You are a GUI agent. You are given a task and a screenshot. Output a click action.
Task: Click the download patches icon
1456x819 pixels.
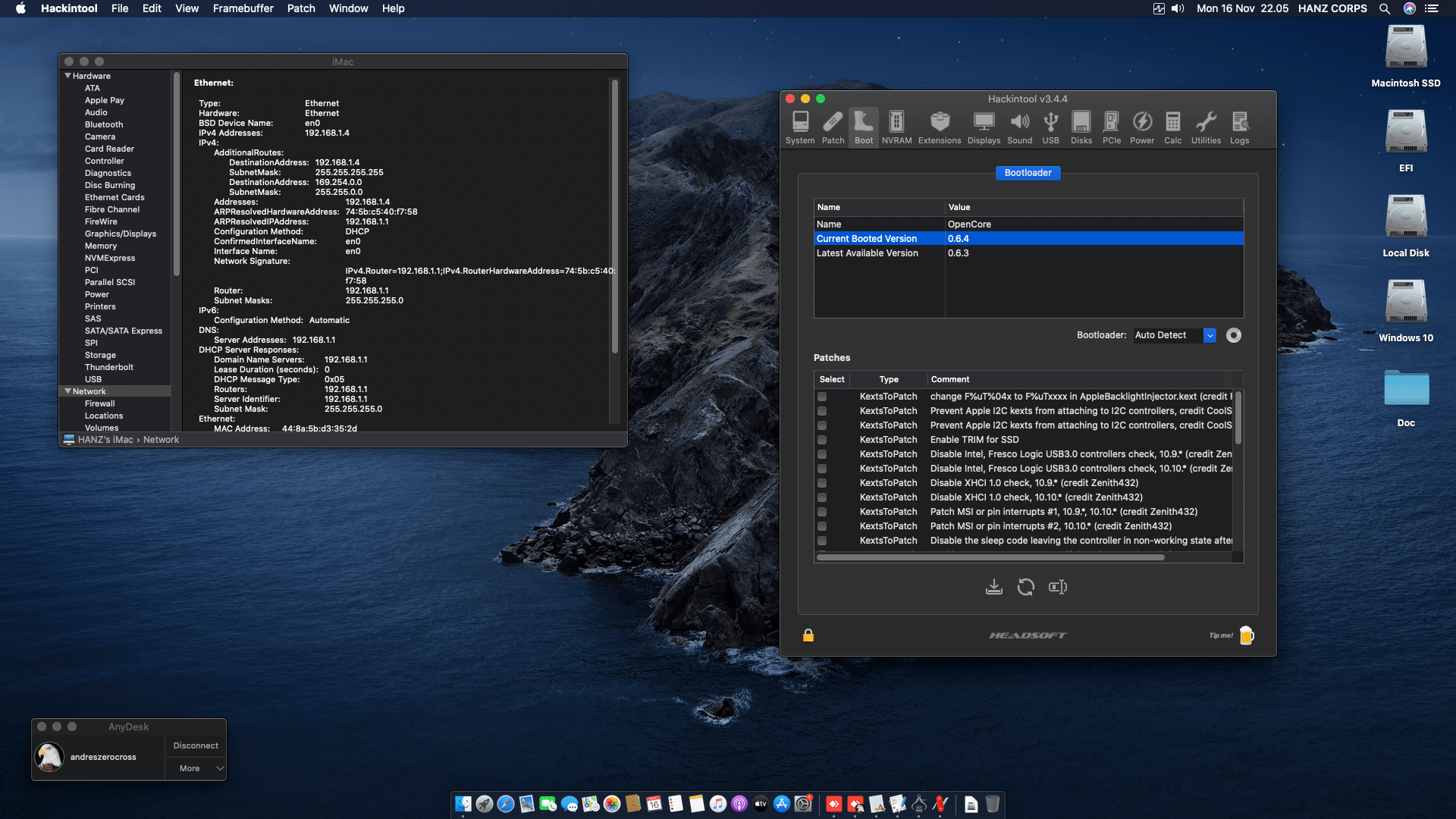994,586
